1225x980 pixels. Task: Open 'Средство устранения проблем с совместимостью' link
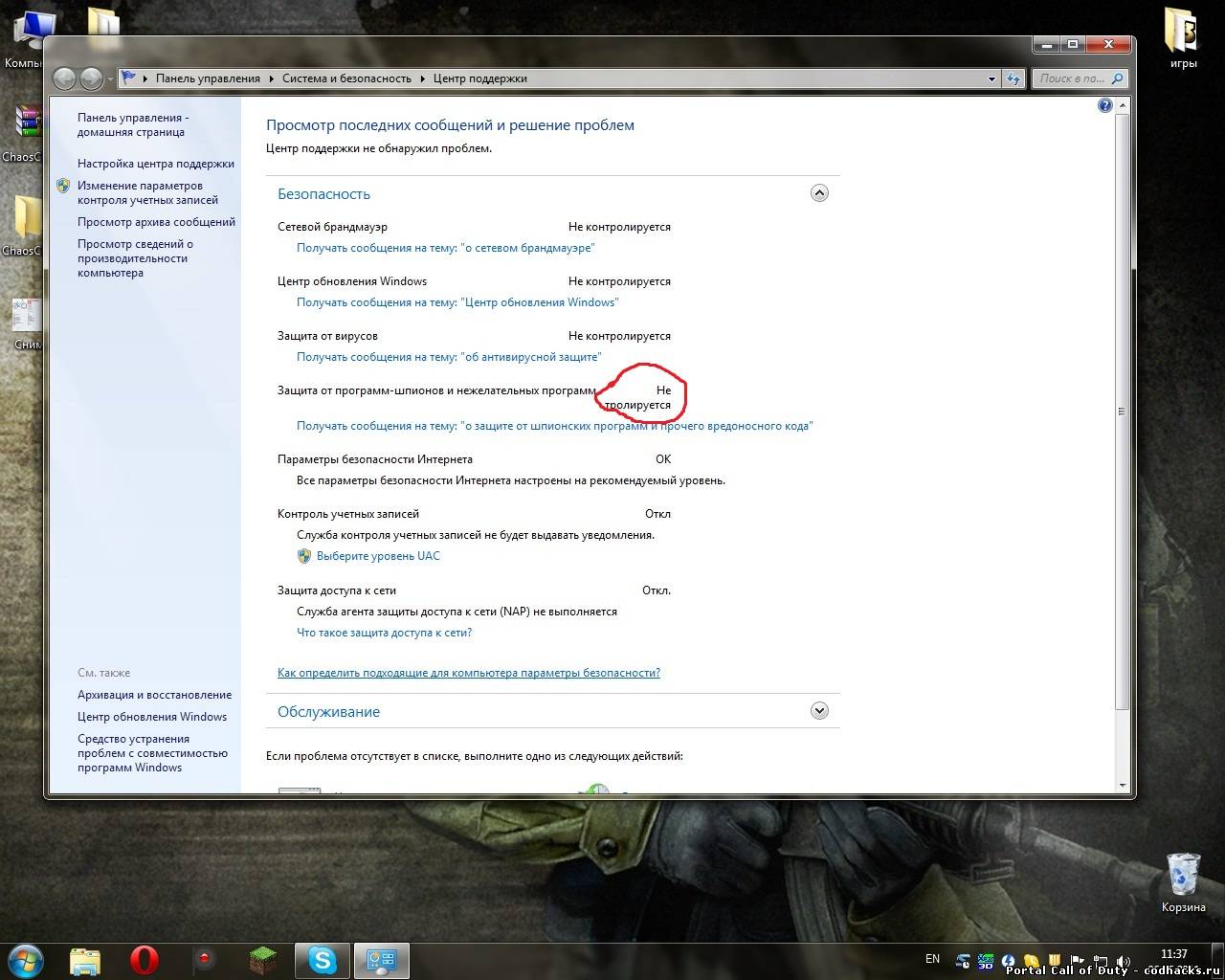click(152, 753)
